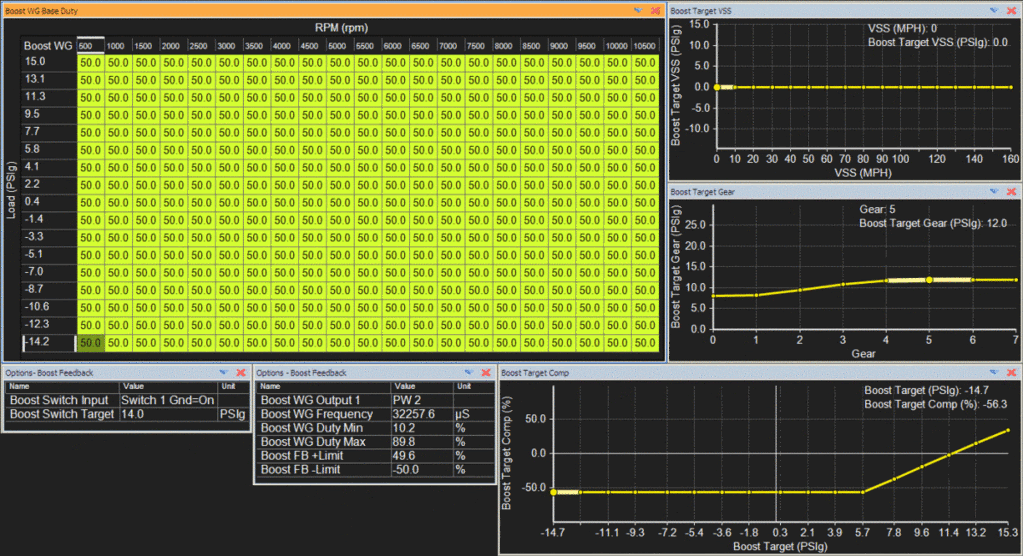Select the Boost WG Frequency row name
This screenshot has height=556, width=1023.
click(324, 414)
